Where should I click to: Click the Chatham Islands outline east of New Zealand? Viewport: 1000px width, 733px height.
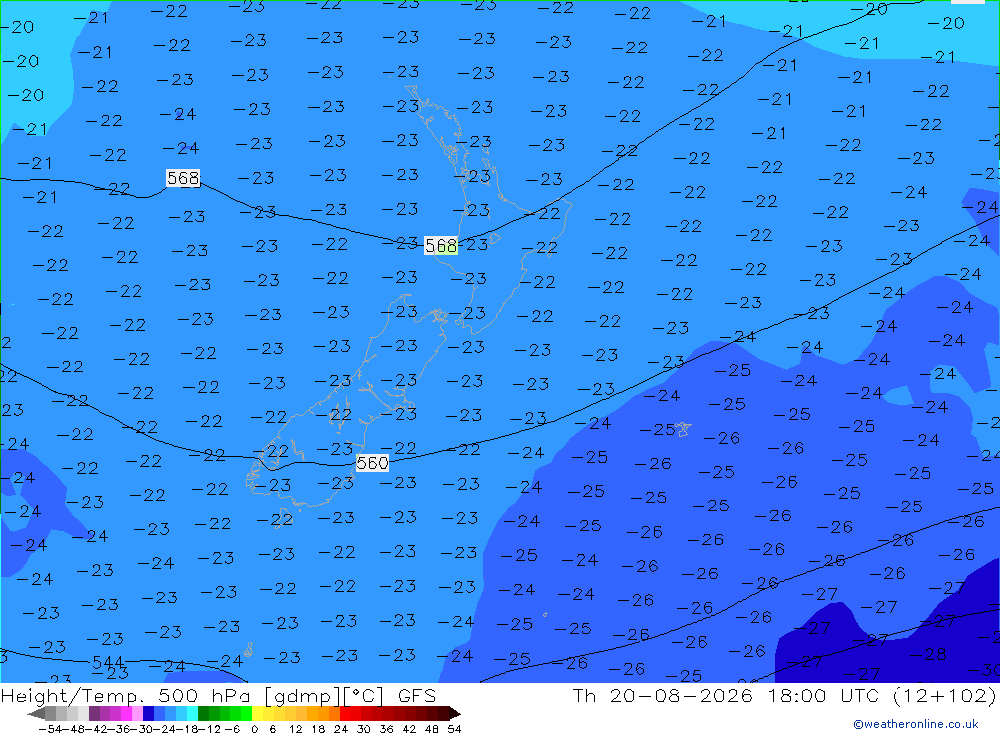click(x=682, y=429)
